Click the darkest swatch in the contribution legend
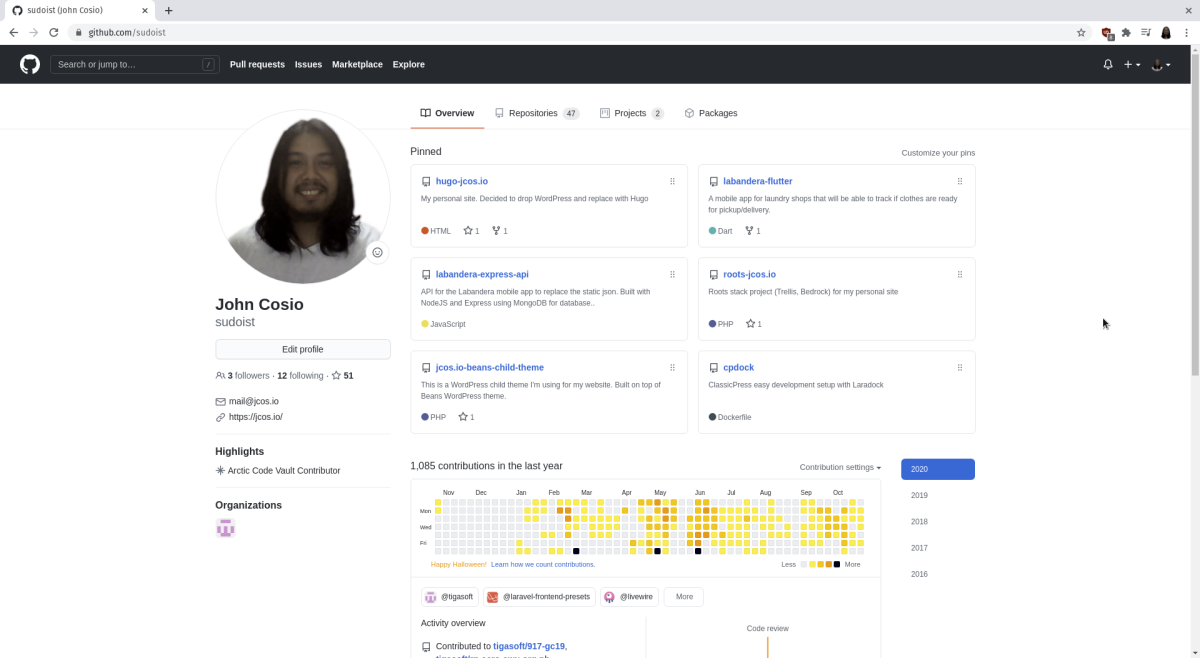This screenshot has width=1200, height=658. pos(838,564)
